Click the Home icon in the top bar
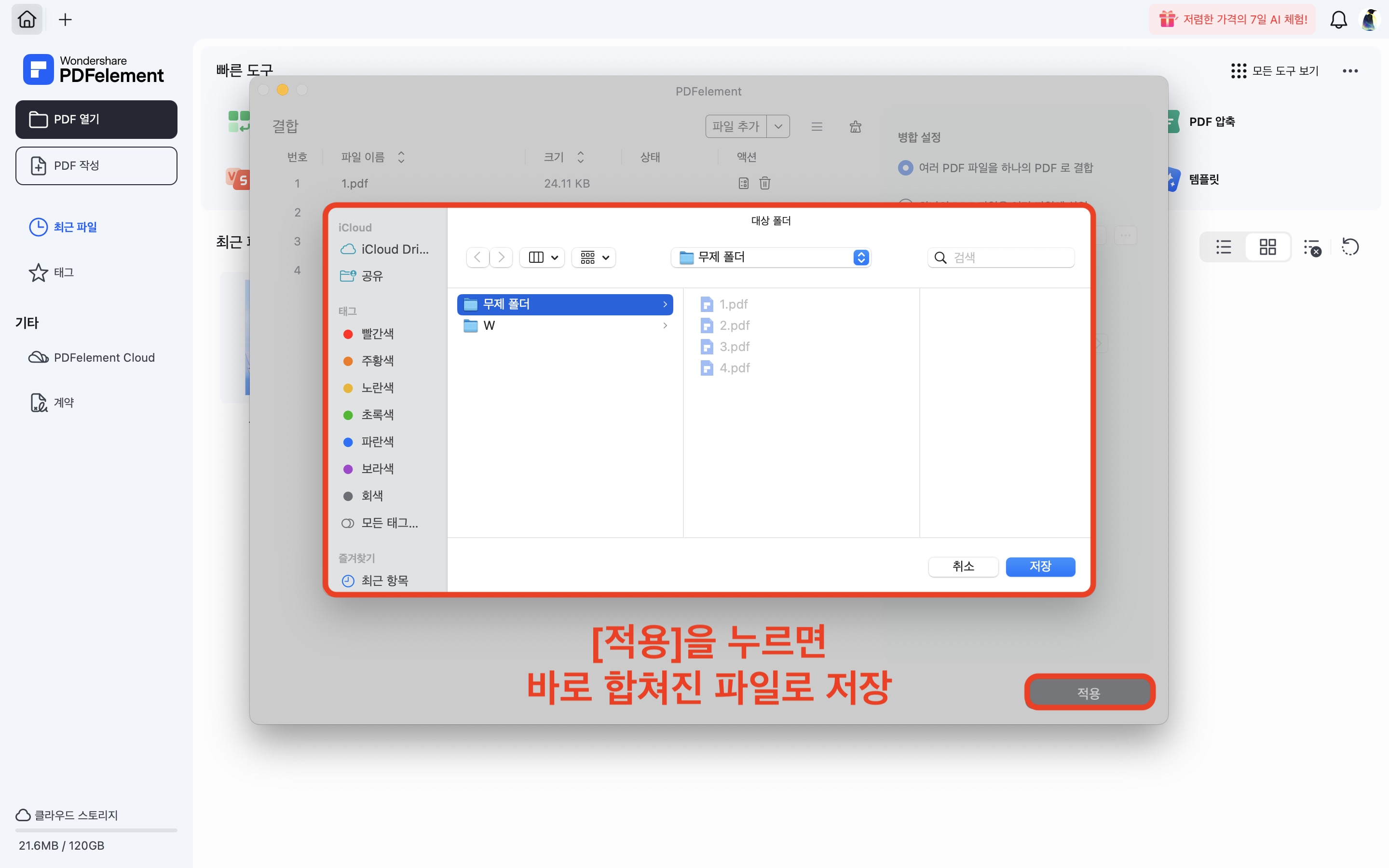The height and width of the screenshot is (868, 1389). [x=27, y=19]
